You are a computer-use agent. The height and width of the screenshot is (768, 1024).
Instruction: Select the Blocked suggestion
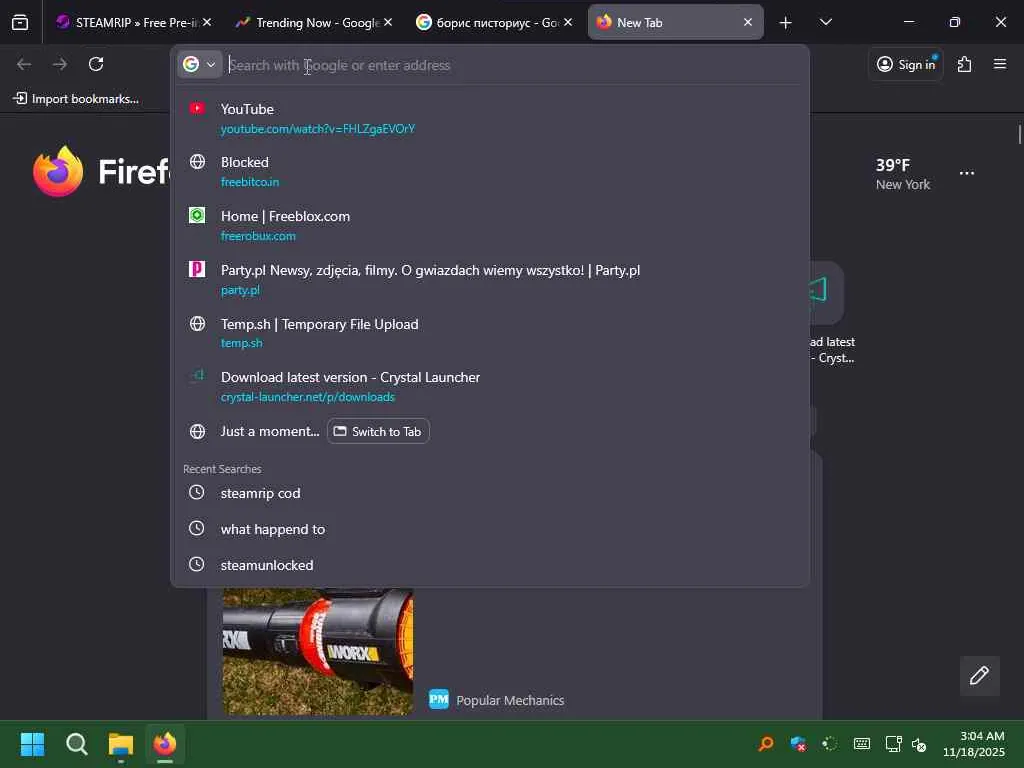pos(490,171)
